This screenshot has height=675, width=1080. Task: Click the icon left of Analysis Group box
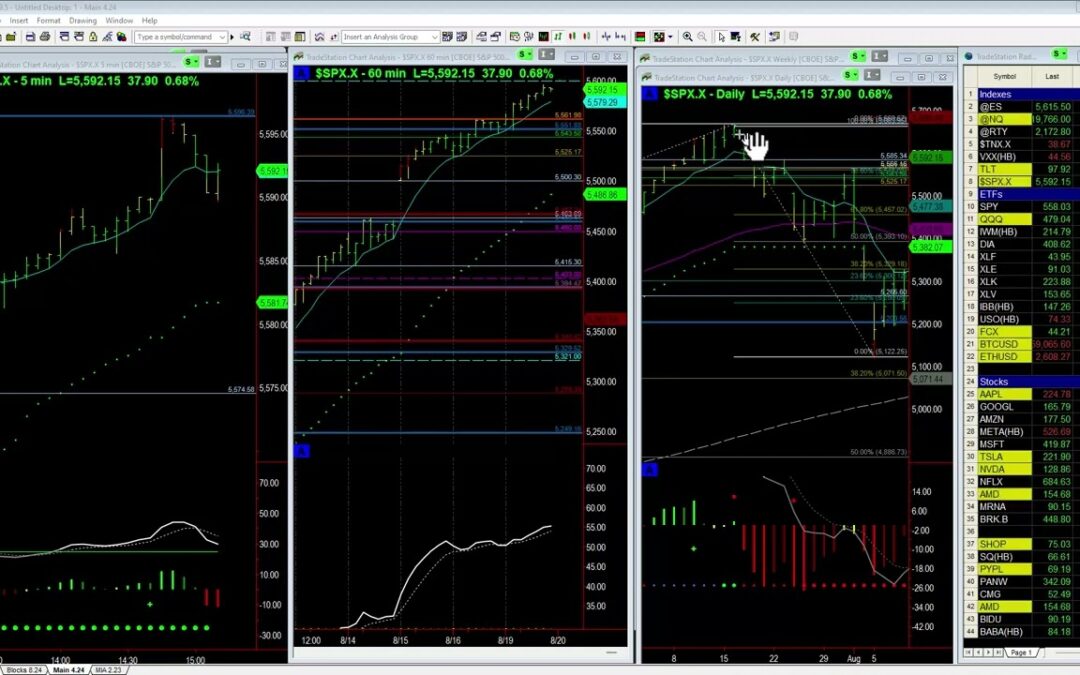(333, 37)
